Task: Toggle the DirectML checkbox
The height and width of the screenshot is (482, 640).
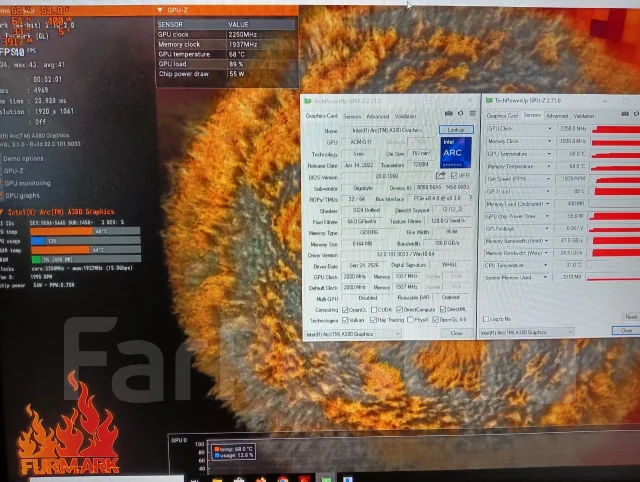Action: (x=443, y=309)
